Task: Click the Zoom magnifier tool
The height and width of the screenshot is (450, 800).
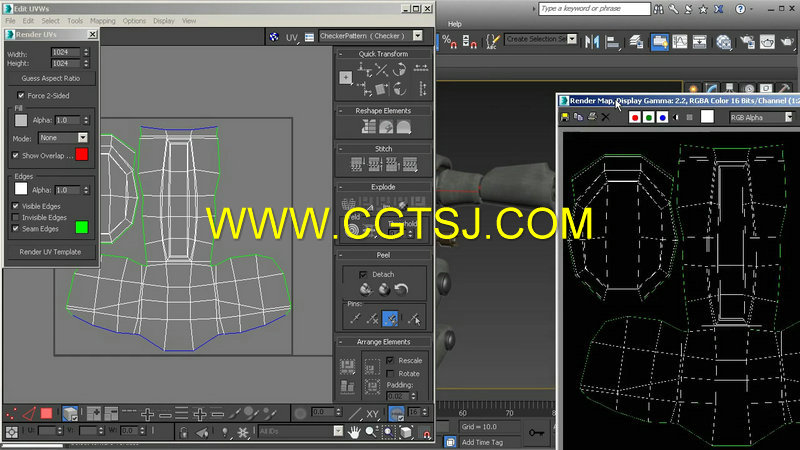Action: (x=371, y=432)
